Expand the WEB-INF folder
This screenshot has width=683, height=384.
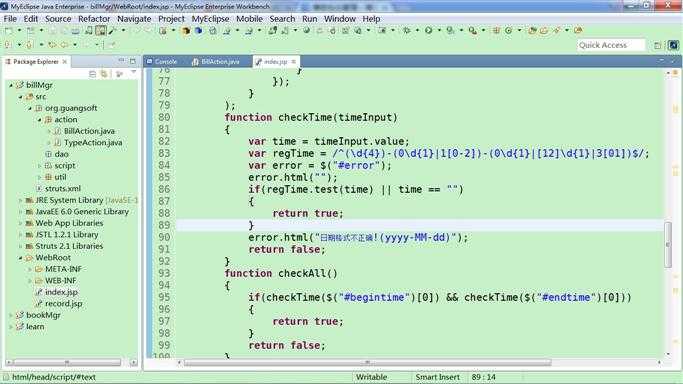(x=30, y=281)
